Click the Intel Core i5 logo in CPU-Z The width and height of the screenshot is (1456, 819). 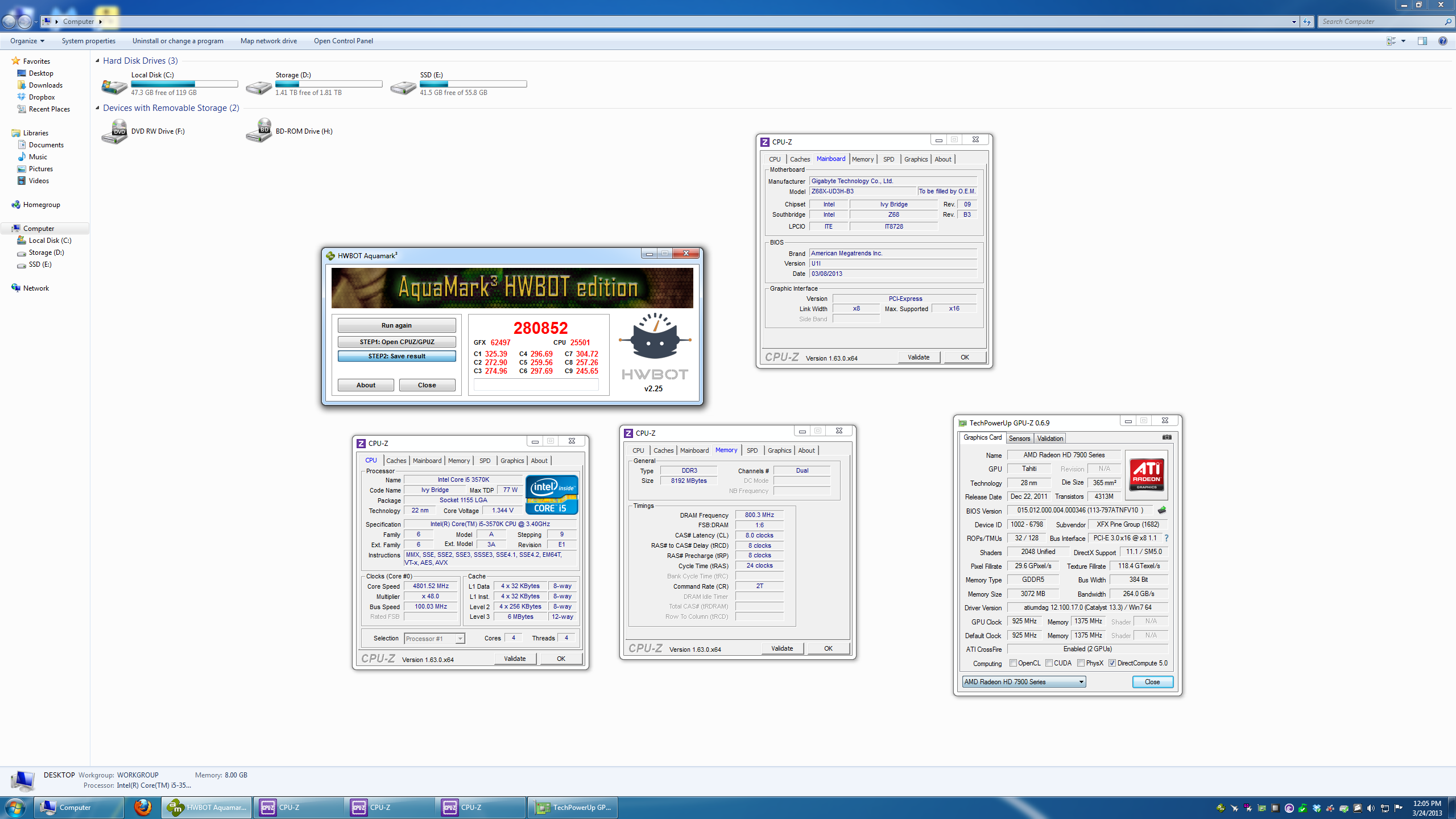(x=552, y=494)
